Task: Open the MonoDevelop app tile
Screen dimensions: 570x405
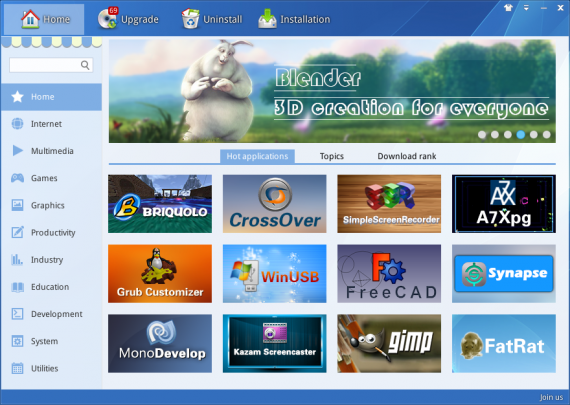Action: coord(160,344)
